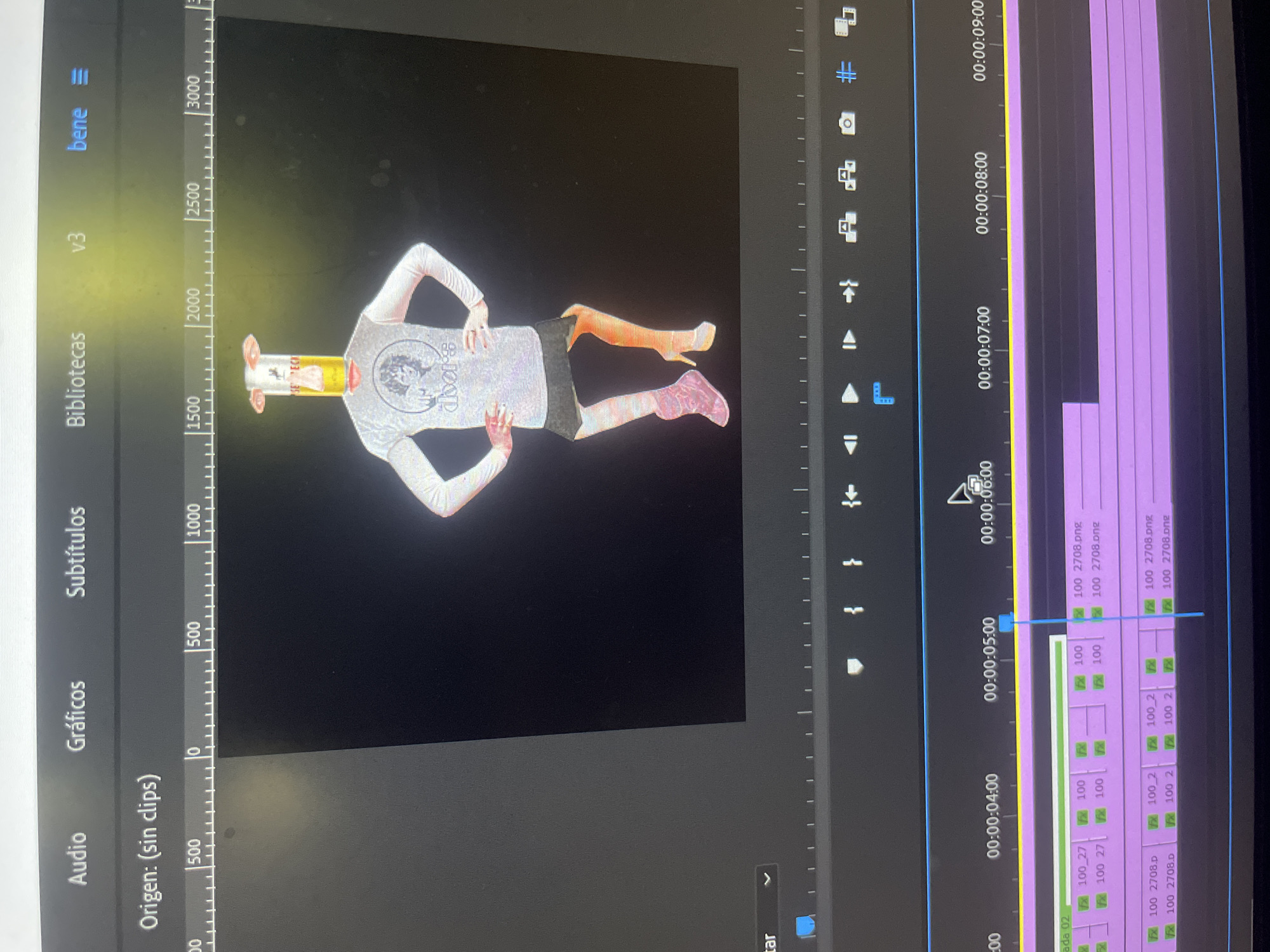Viewport: 1270px width, 952px height.
Task: Step back one frame
Action: click(850, 444)
